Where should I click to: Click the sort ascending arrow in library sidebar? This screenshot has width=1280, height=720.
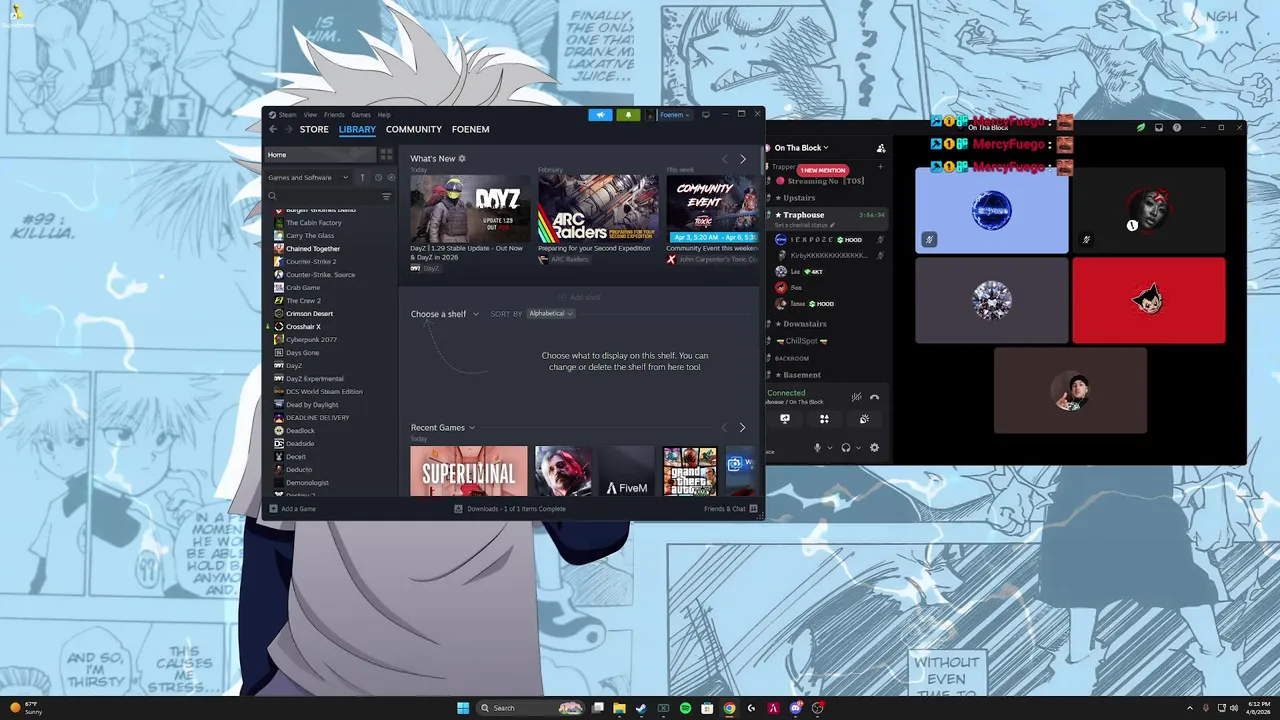pos(362,177)
